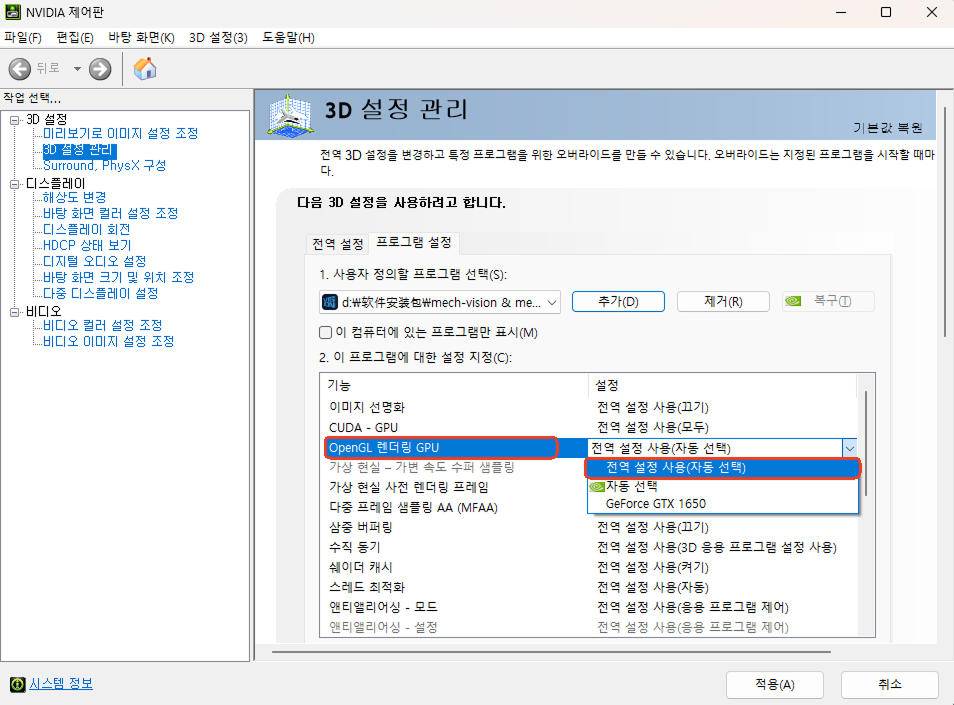Select 다중 프레임 샘플링 AA (MFAA) row
The height and width of the screenshot is (705, 954).
[x=453, y=507]
